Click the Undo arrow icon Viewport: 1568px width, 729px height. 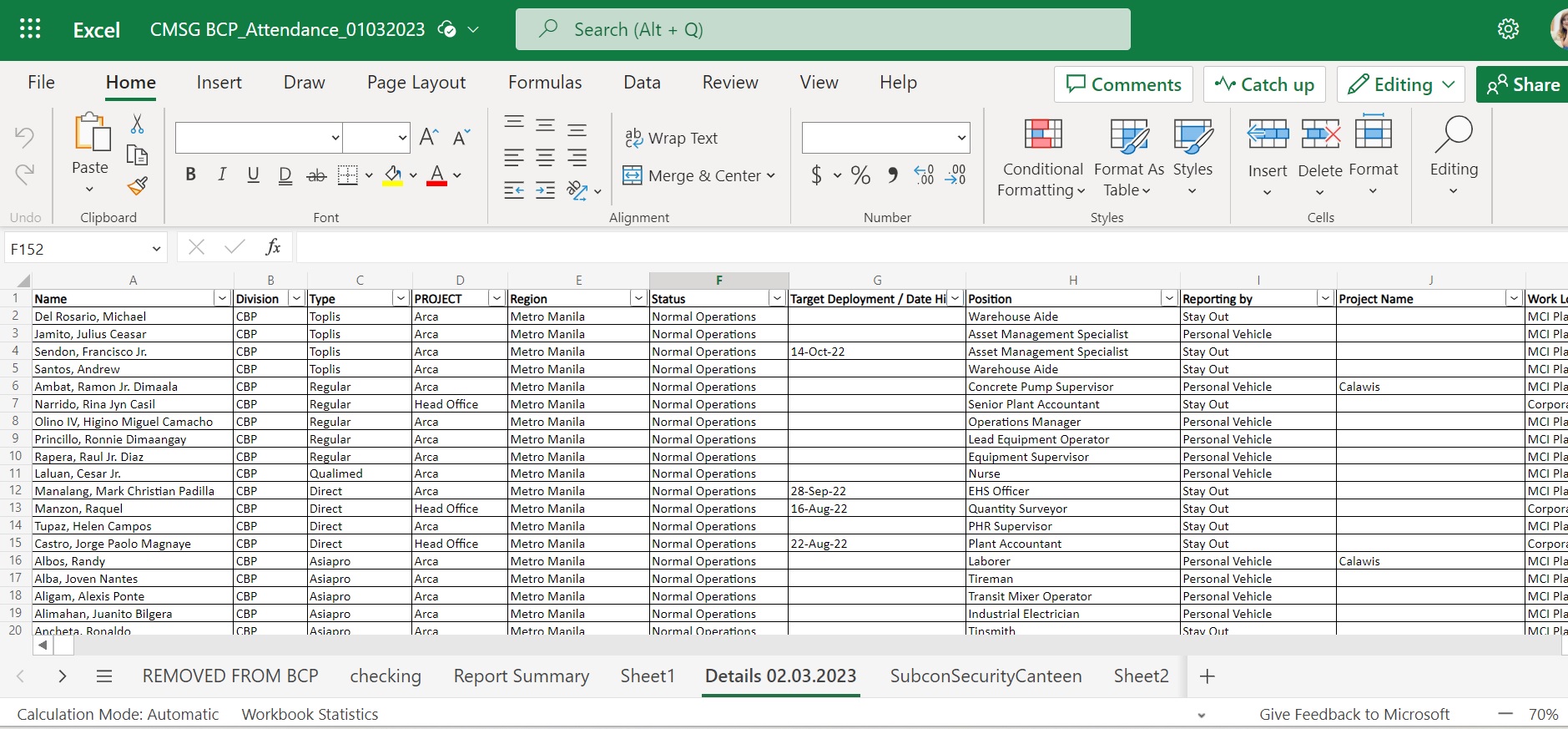(x=24, y=137)
